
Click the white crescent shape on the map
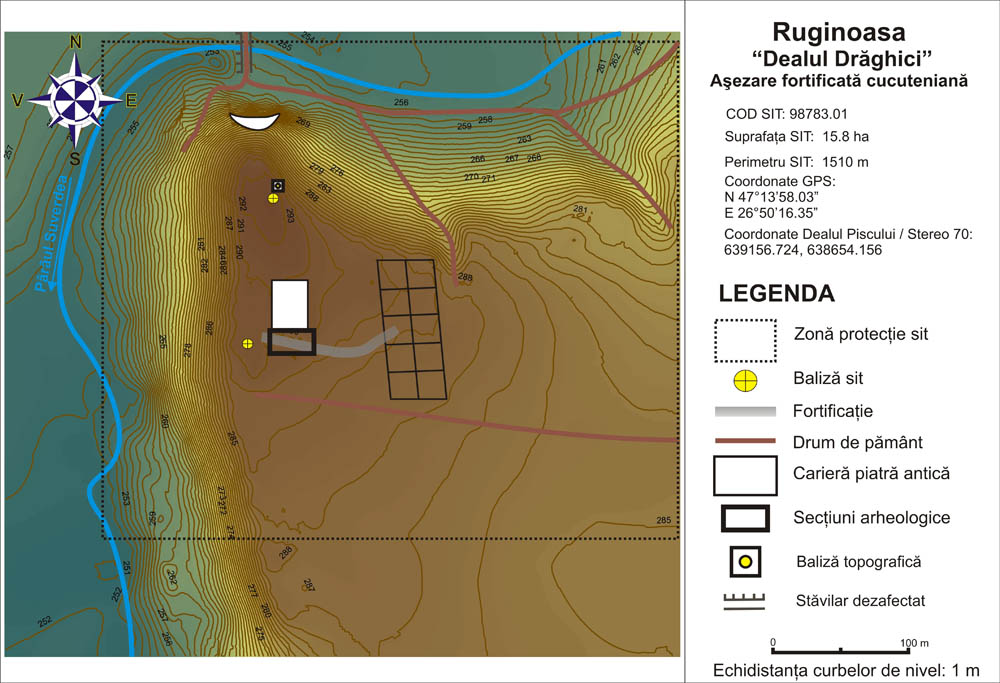click(253, 122)
